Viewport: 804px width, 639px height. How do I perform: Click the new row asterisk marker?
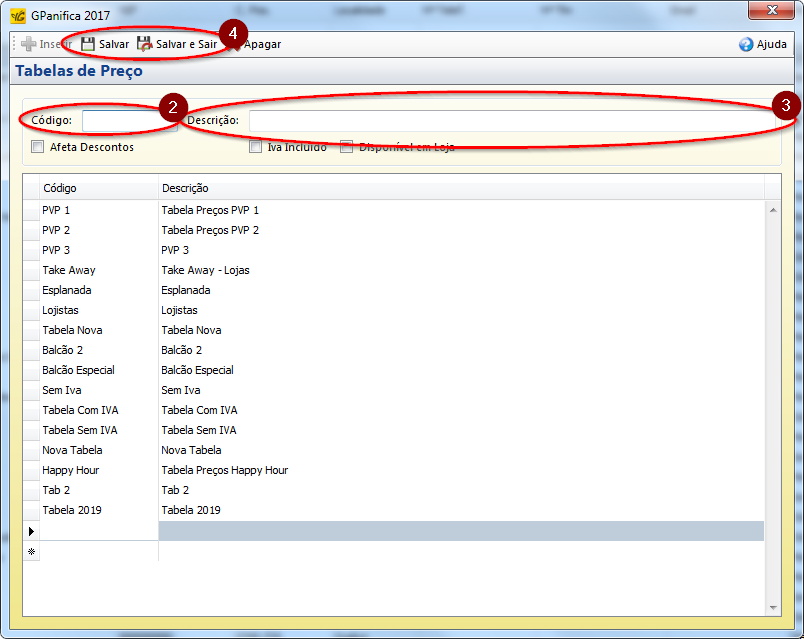tap(31, 551)
